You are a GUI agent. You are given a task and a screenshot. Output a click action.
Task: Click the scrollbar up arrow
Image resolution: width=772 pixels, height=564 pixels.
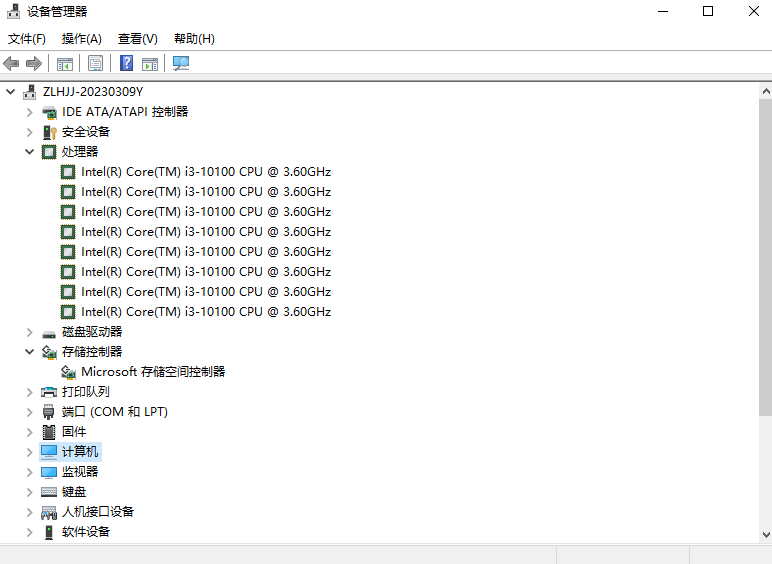(766, 91)
